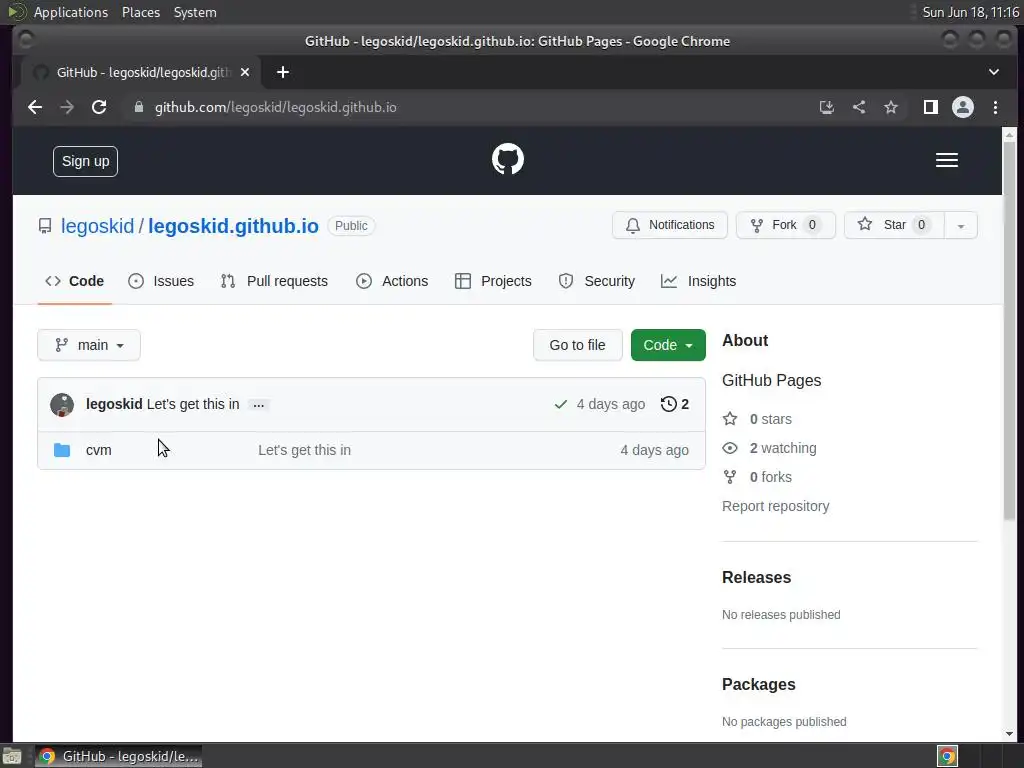The height and width of the screenshot is (768, 1024).
Task: Open commit history showing 2 commits
Action: (x=675, y=404)
